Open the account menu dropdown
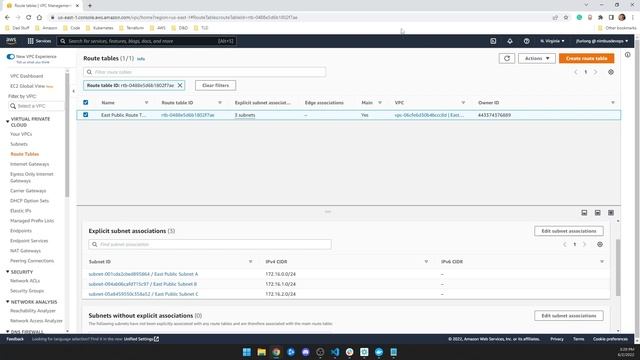640x360 pixels. 602,41
